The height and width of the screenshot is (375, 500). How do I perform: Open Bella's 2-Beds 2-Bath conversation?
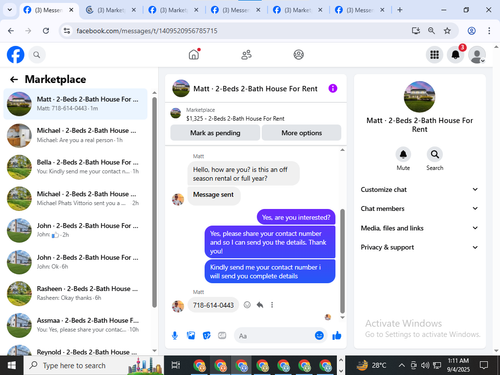(76, 167)
